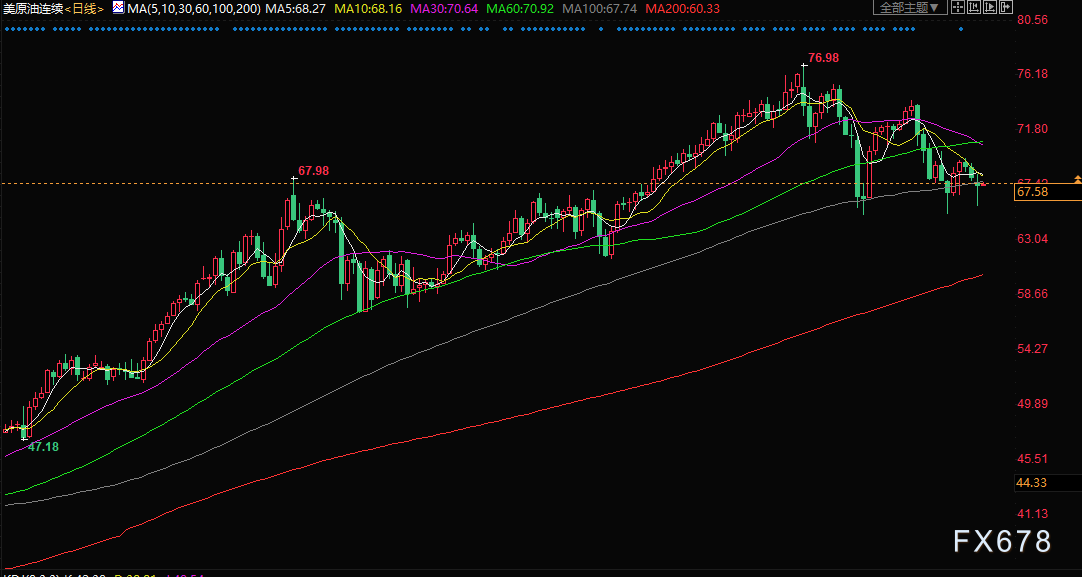The width and height of the screenshot is (1082, 577).
Task: Click the orange double-arrow price marker
Action: 1077,179
